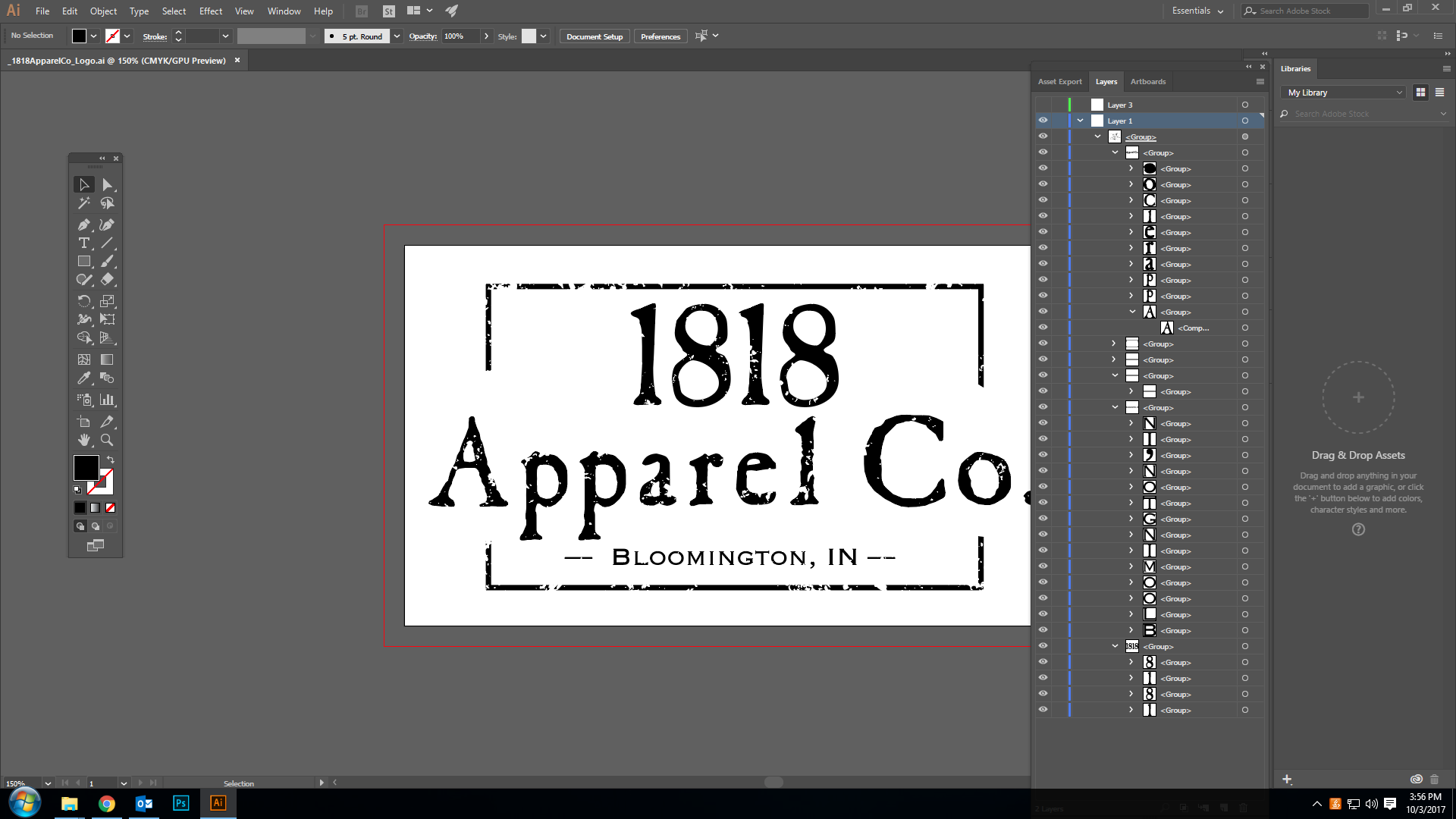Select the Magic Wand tool
1456x819 pixels.
[83, 203]
